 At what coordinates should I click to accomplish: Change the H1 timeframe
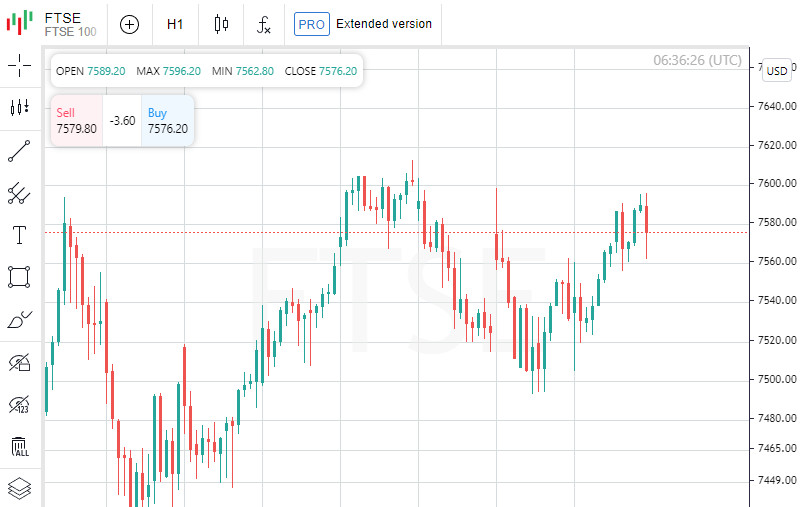pos(175,24)
